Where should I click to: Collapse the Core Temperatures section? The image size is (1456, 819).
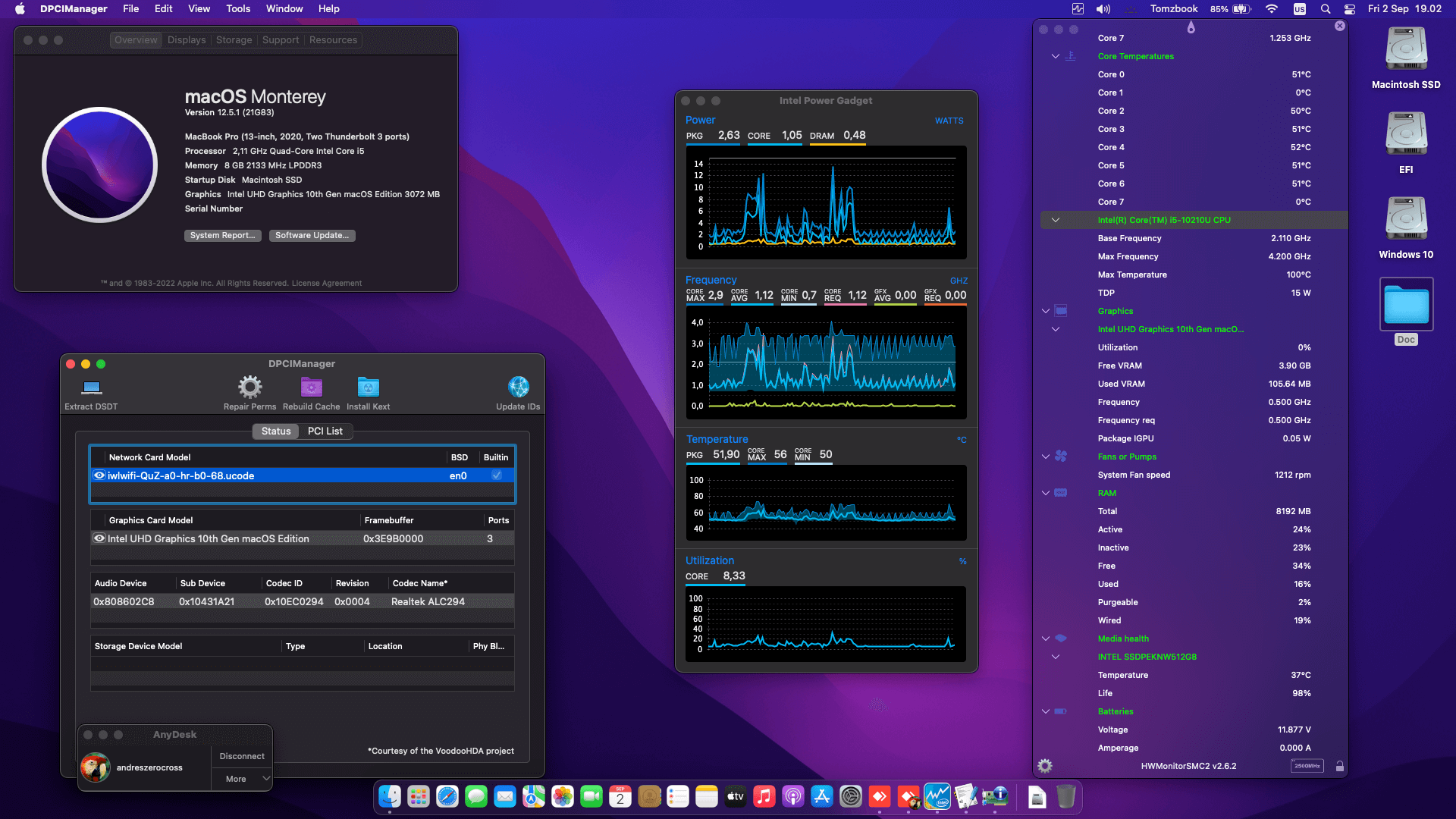coord(1055,56)
